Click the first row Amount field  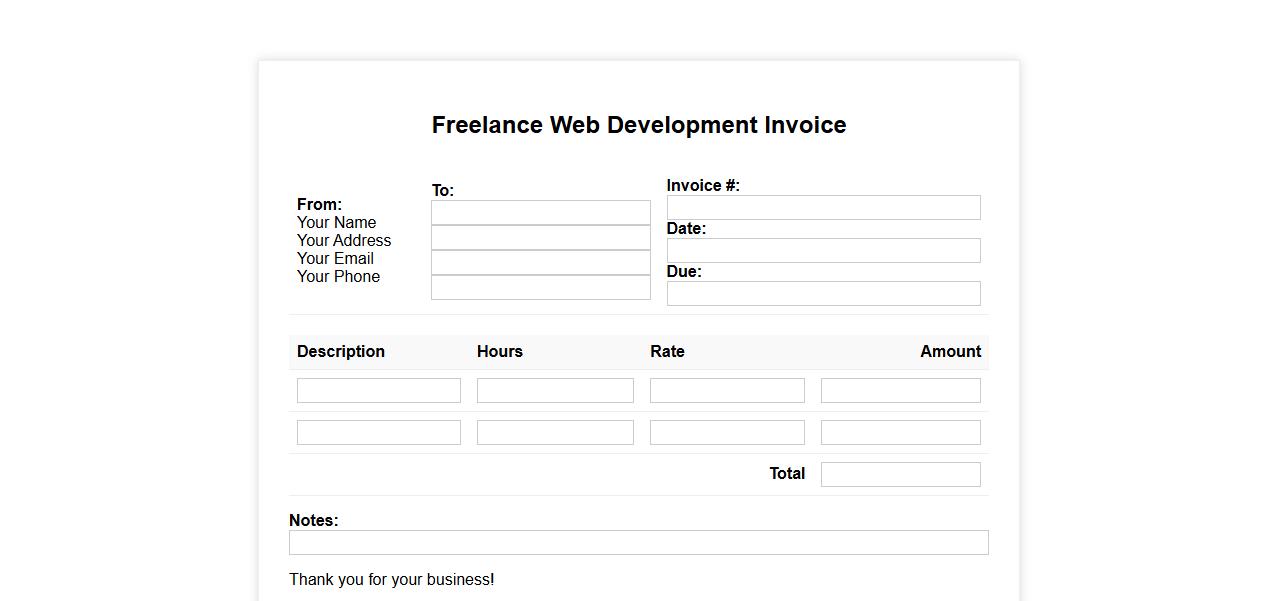point(900,390)
